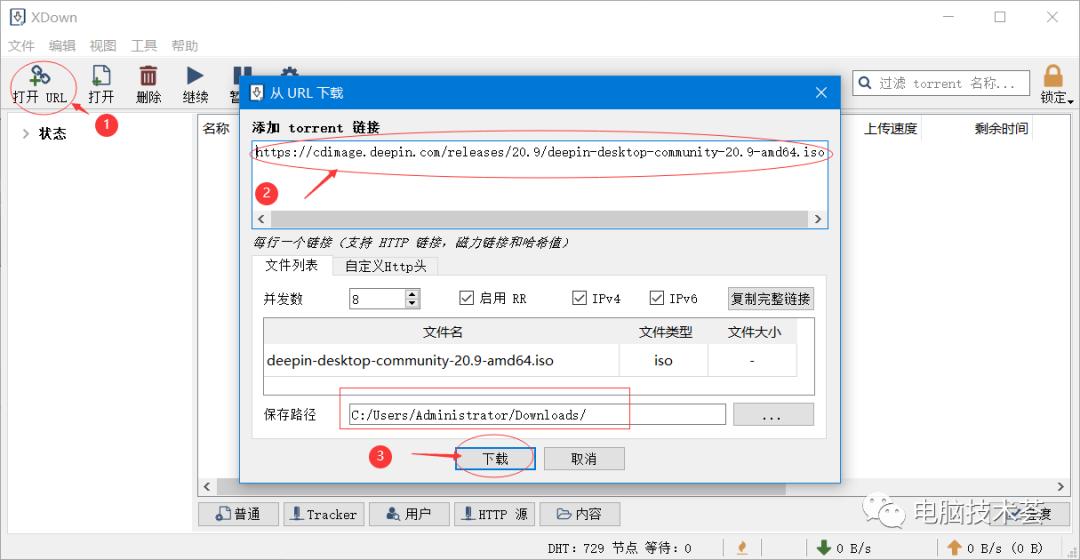Viewport: 1080px width, 560px height.
Task: Click the Delete trash toolbar icon
Action: [x=148, y=76]
